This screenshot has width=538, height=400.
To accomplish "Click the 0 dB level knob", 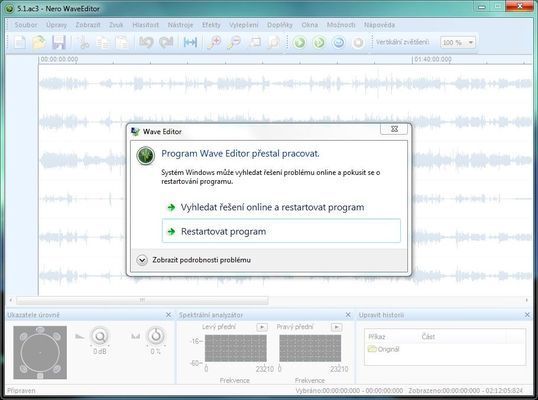I will [x=100, y=337].
